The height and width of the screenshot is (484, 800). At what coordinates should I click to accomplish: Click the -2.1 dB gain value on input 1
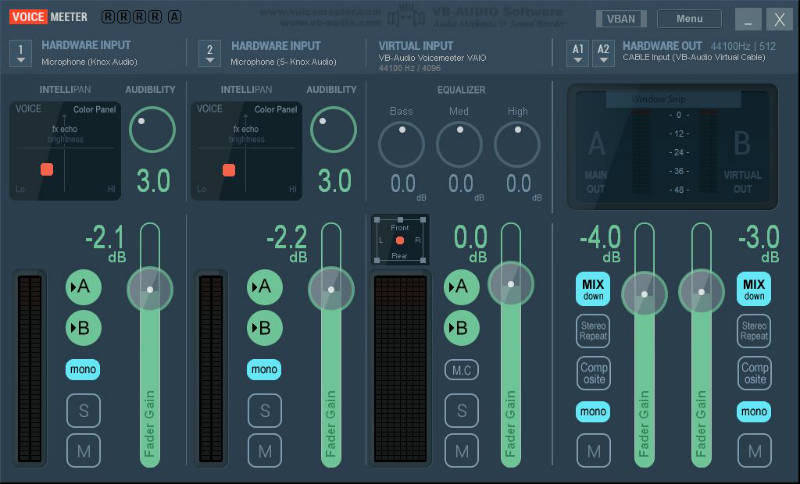(x=106, y=243)
